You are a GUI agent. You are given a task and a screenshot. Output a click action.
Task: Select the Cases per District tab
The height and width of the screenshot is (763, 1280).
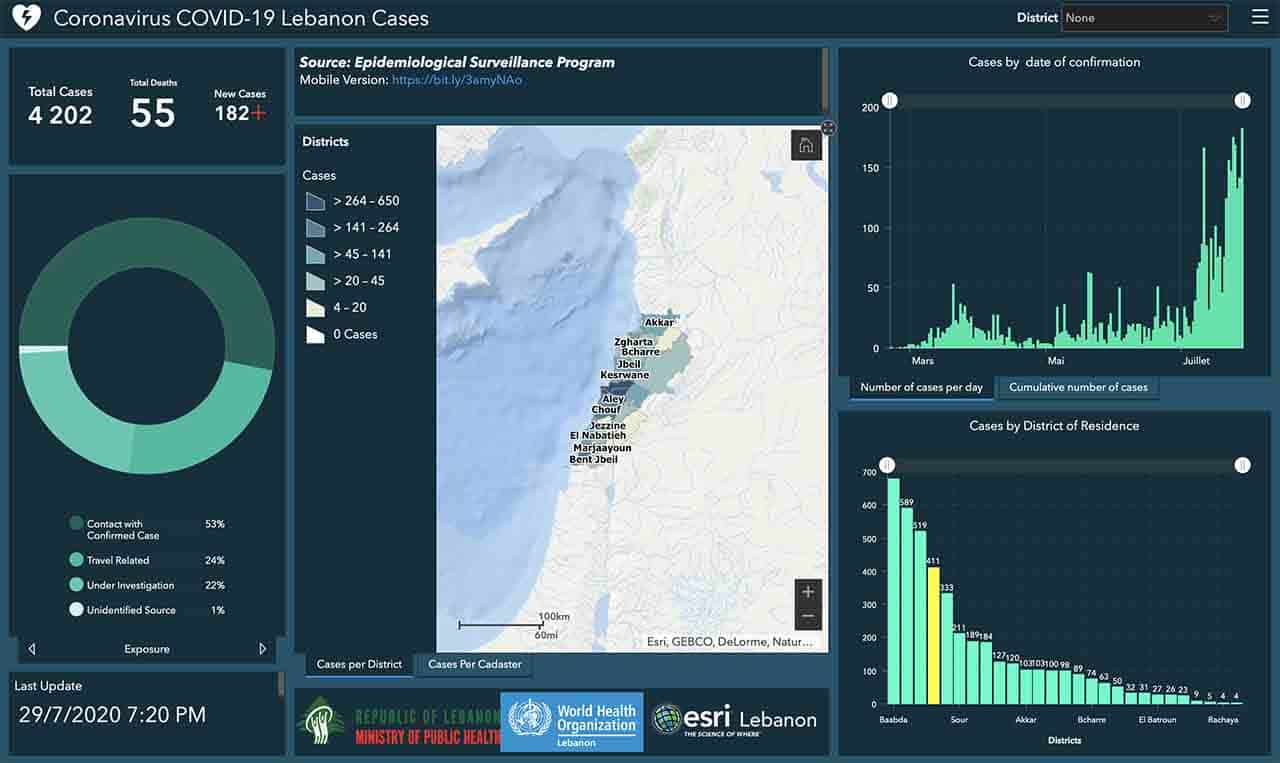(359, 664)
